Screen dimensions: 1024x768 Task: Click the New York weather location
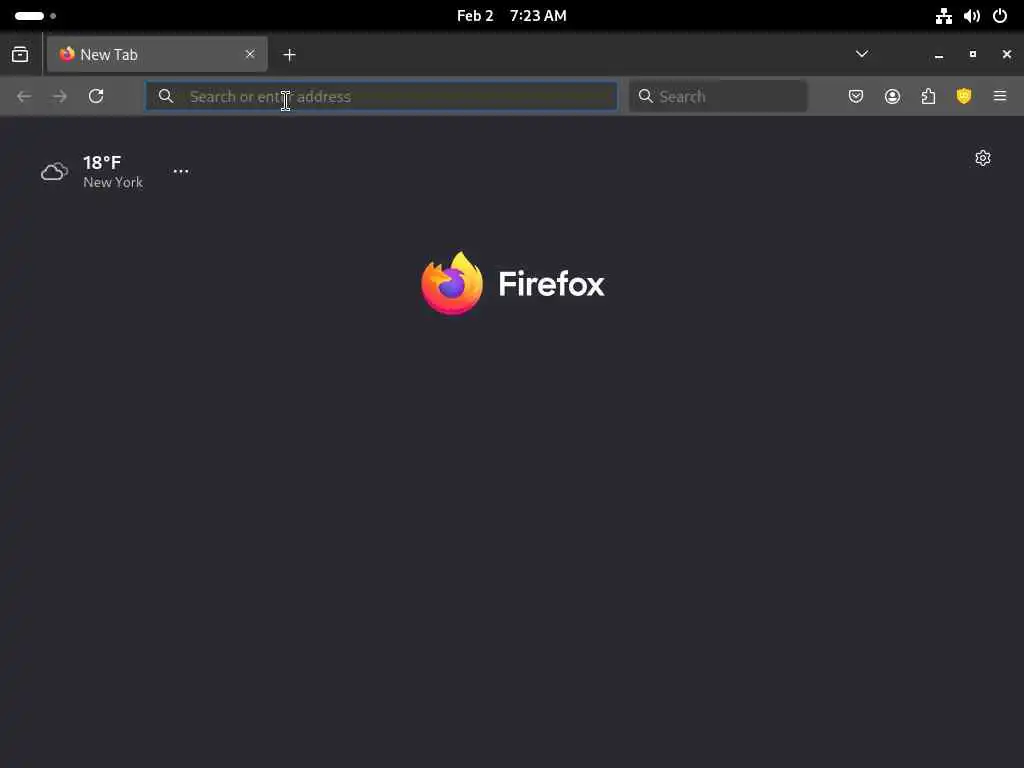click(113, 183)
